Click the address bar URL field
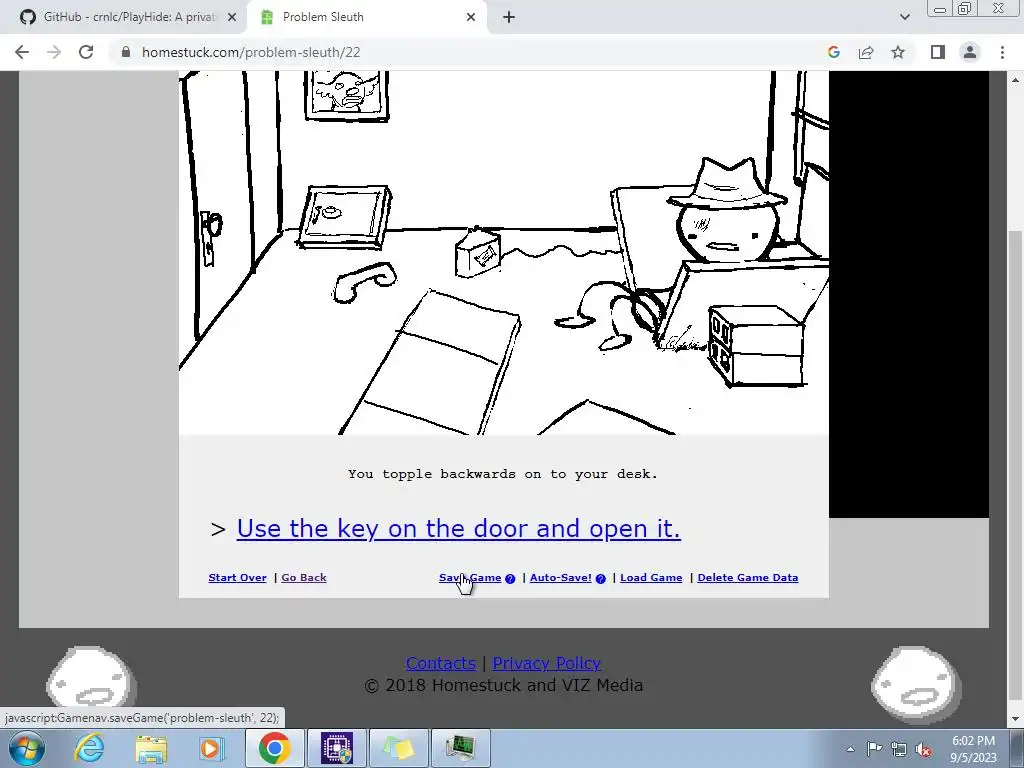 (x=470, y=52)
